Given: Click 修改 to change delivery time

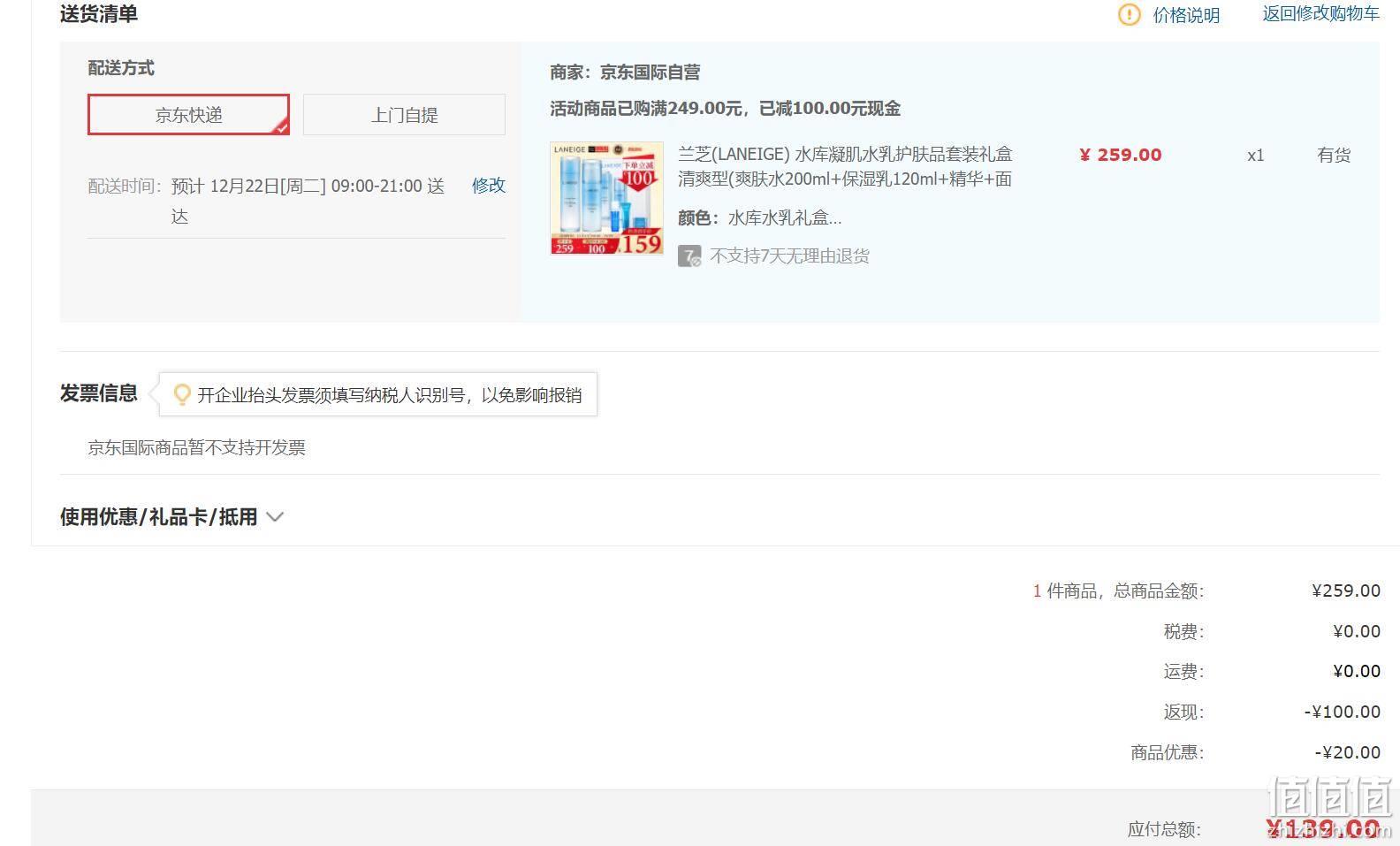Looking at the screenshot, I should 488,186.
